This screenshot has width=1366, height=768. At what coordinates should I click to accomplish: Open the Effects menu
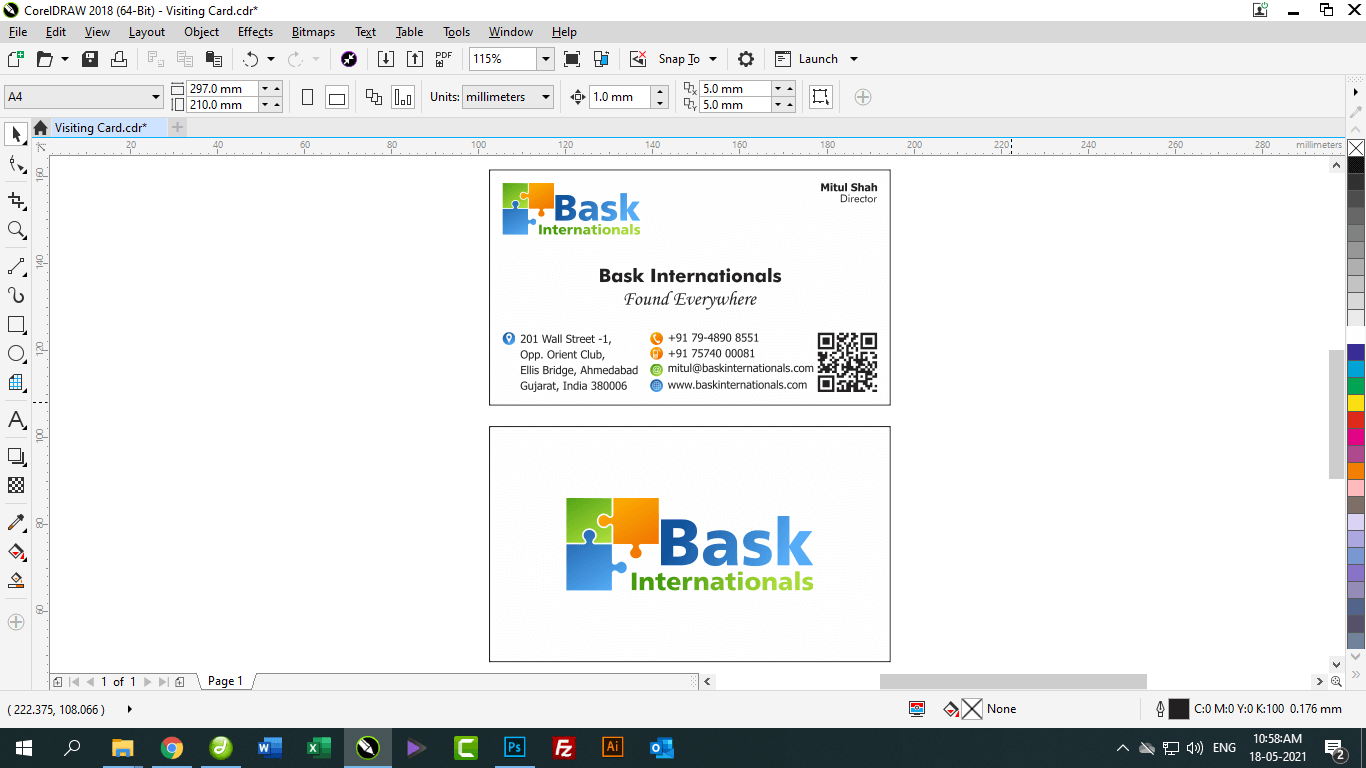pos(255,32)
